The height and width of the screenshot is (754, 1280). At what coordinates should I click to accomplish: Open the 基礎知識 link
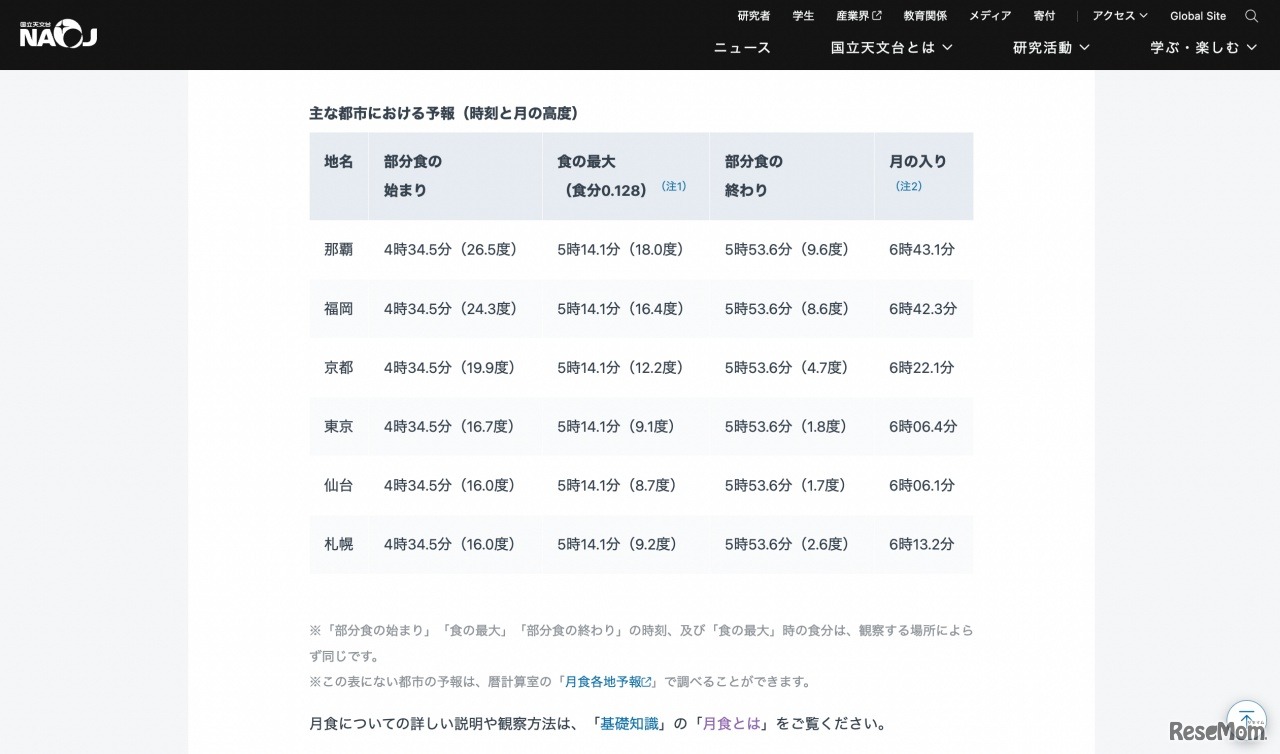tap(629, 724)
